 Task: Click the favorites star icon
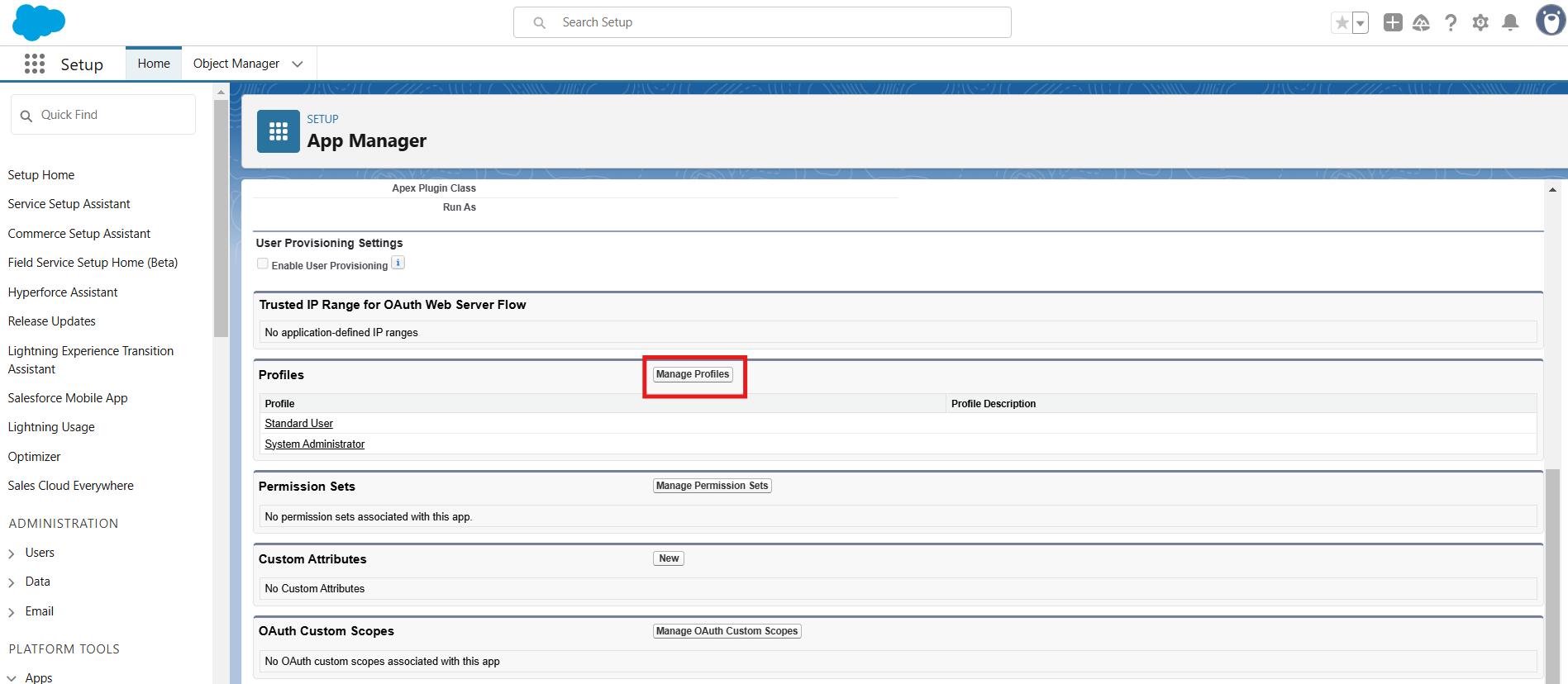coord(1342,23)
